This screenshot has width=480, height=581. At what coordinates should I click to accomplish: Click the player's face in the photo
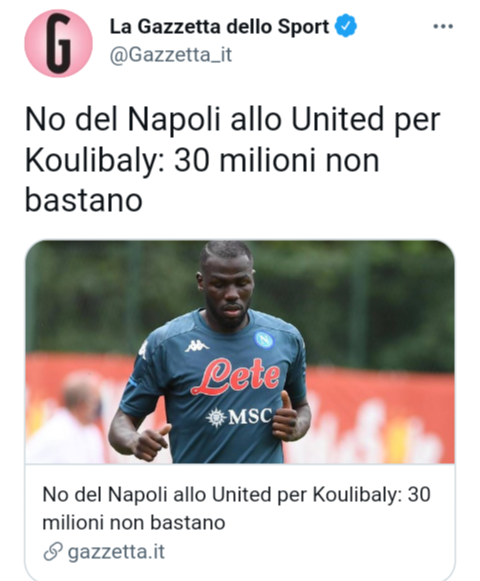(226, 291)
